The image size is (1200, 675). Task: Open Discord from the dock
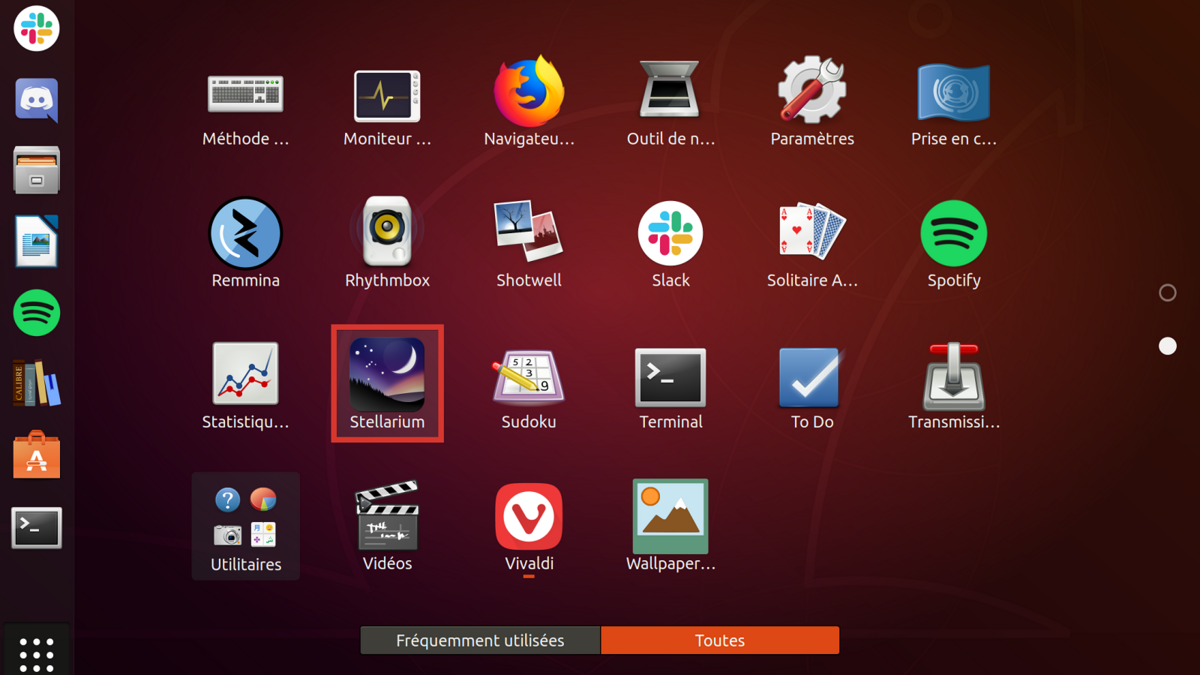click(x=37, y=100)
